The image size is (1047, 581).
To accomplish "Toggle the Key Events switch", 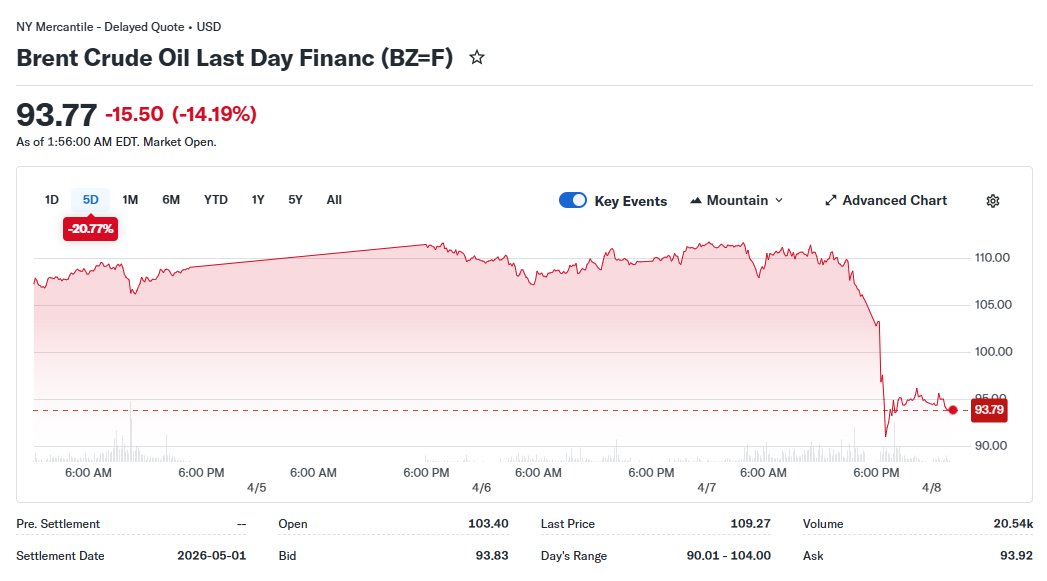I will click(573, 201).
